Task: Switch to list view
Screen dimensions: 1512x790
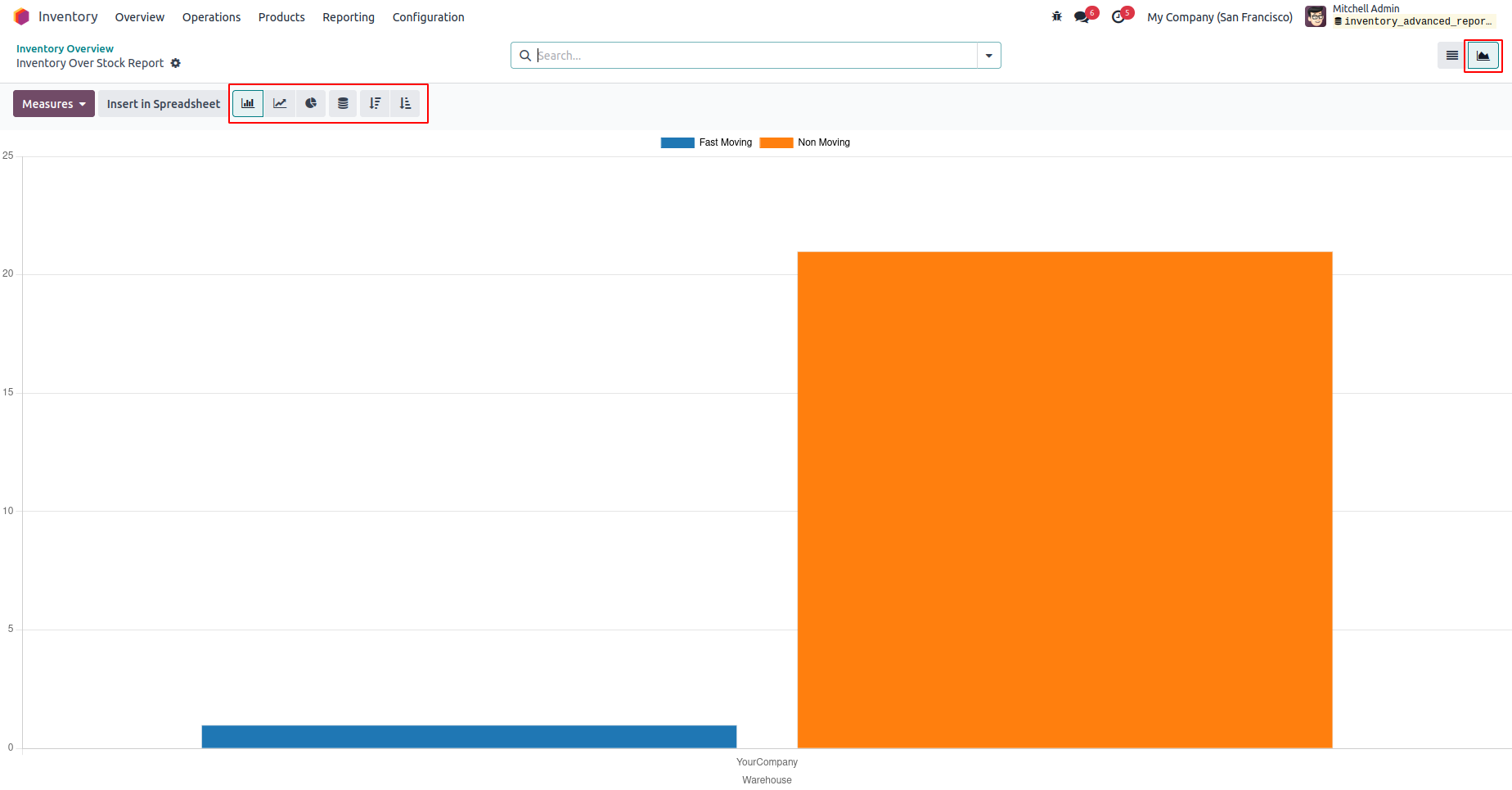Action: pos(1452,56)
